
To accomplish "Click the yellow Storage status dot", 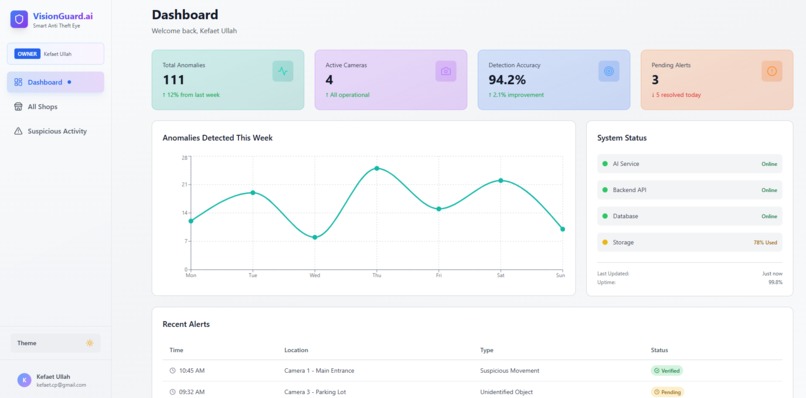I will point(605,242).
